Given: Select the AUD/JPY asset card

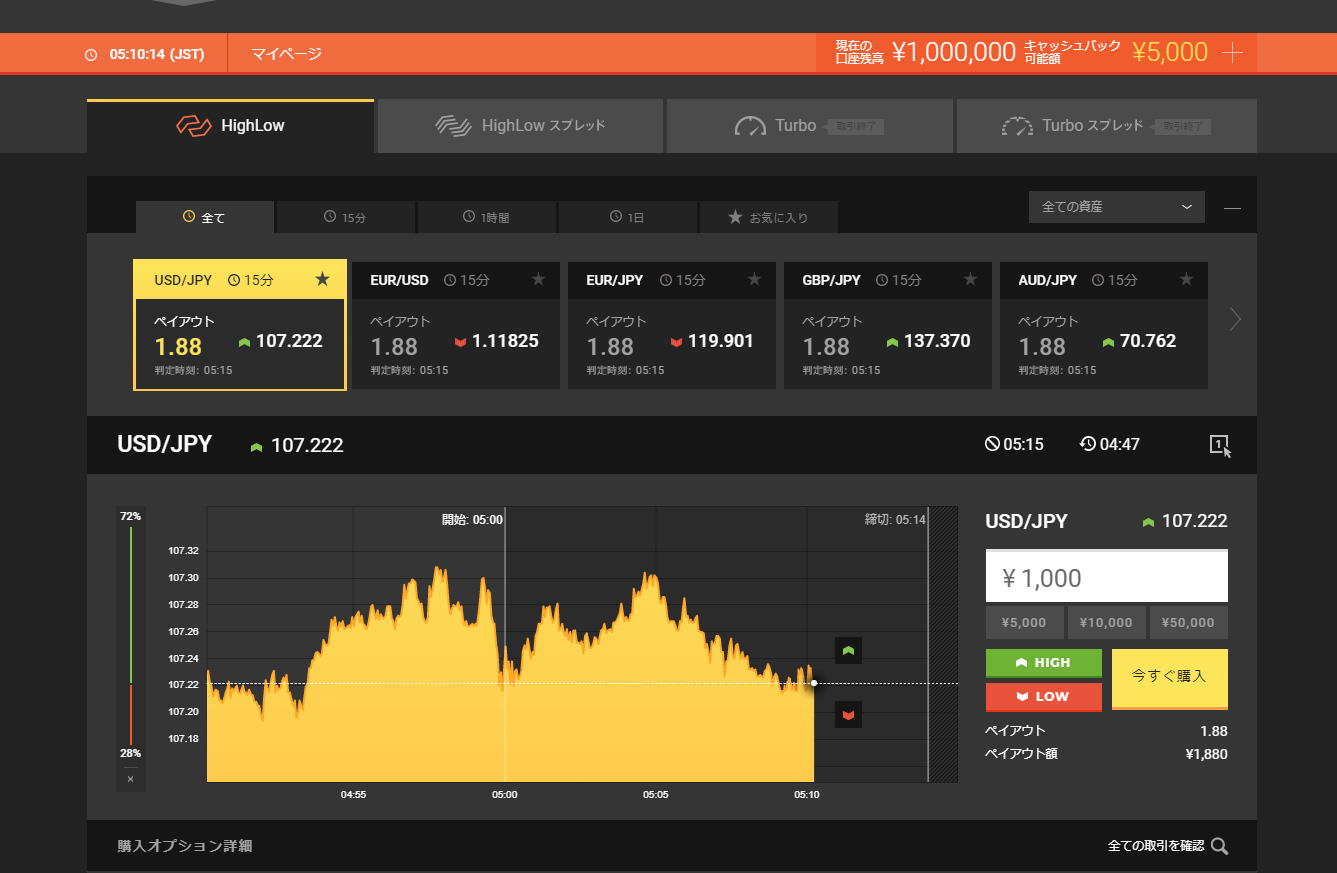Looking at the screenshot, I should [1104, 325].
